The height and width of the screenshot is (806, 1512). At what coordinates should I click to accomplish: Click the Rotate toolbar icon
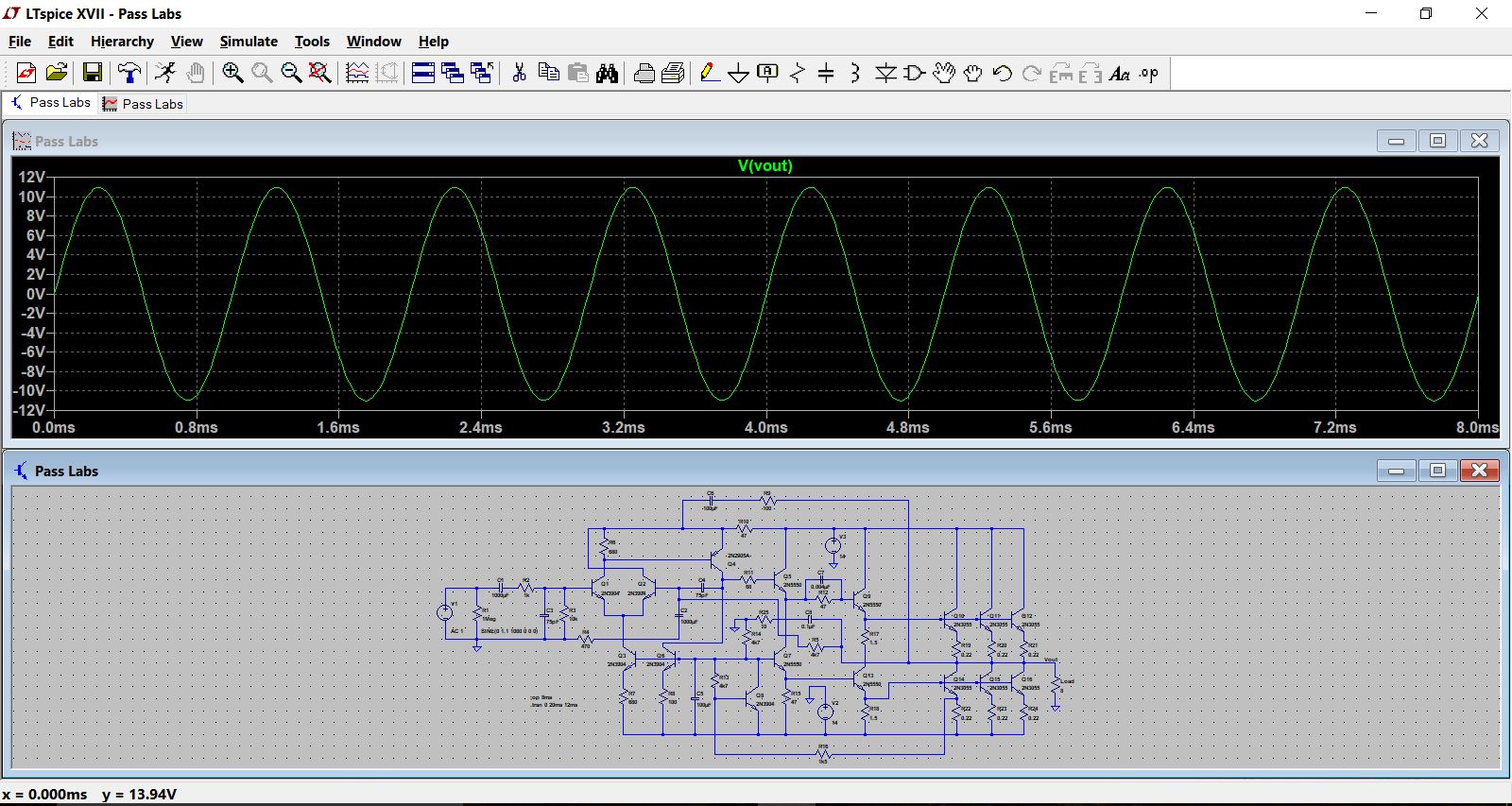click(1061, 73)
